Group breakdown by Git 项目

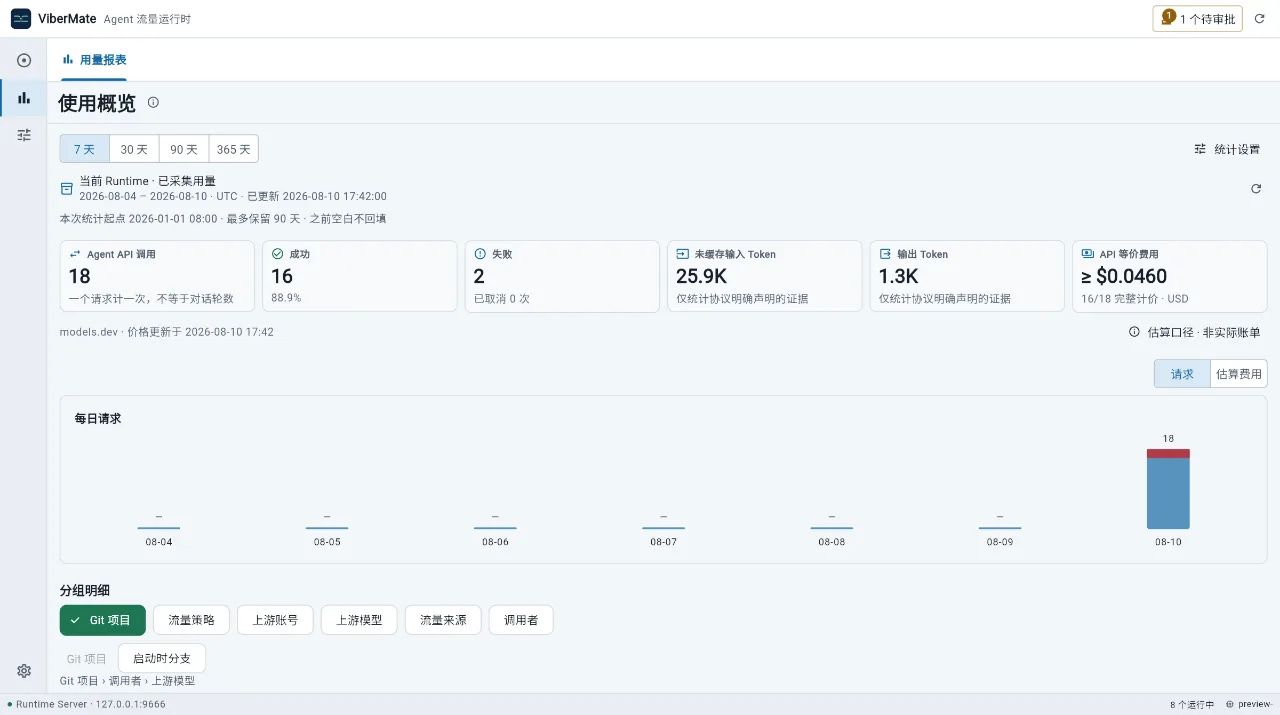(x=103, y=620)
